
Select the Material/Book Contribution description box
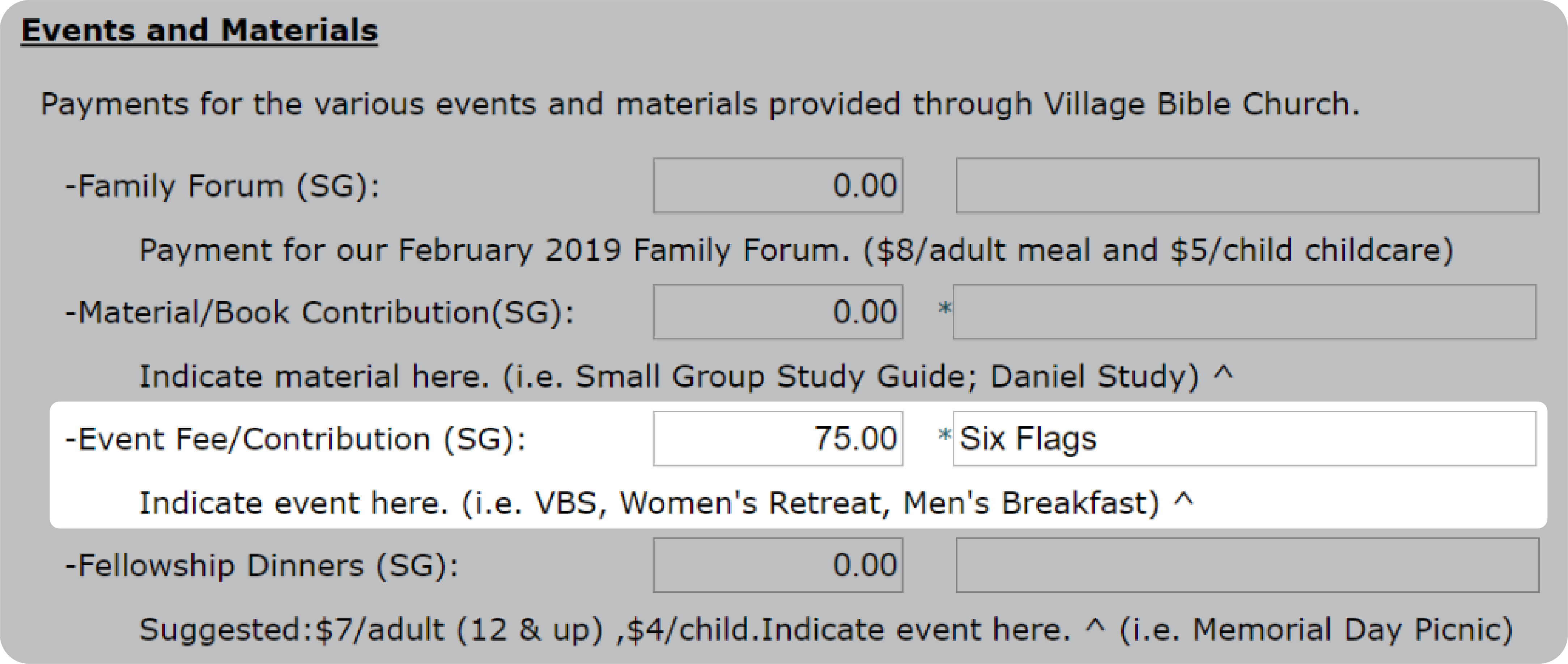pyautogui.click(x=1244, y=312)
